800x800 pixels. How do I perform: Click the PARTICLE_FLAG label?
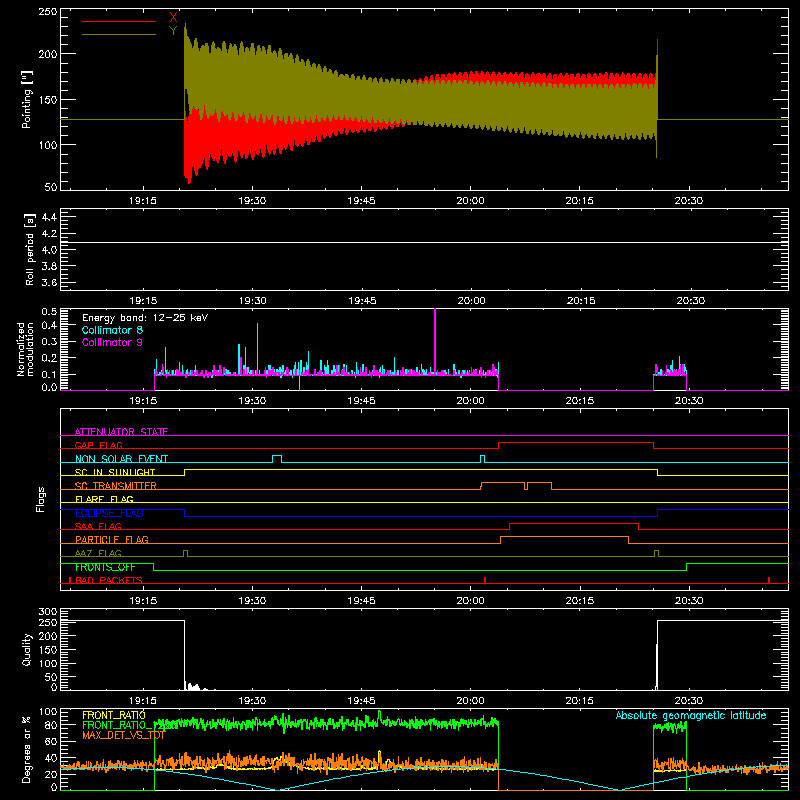(112, 539)
